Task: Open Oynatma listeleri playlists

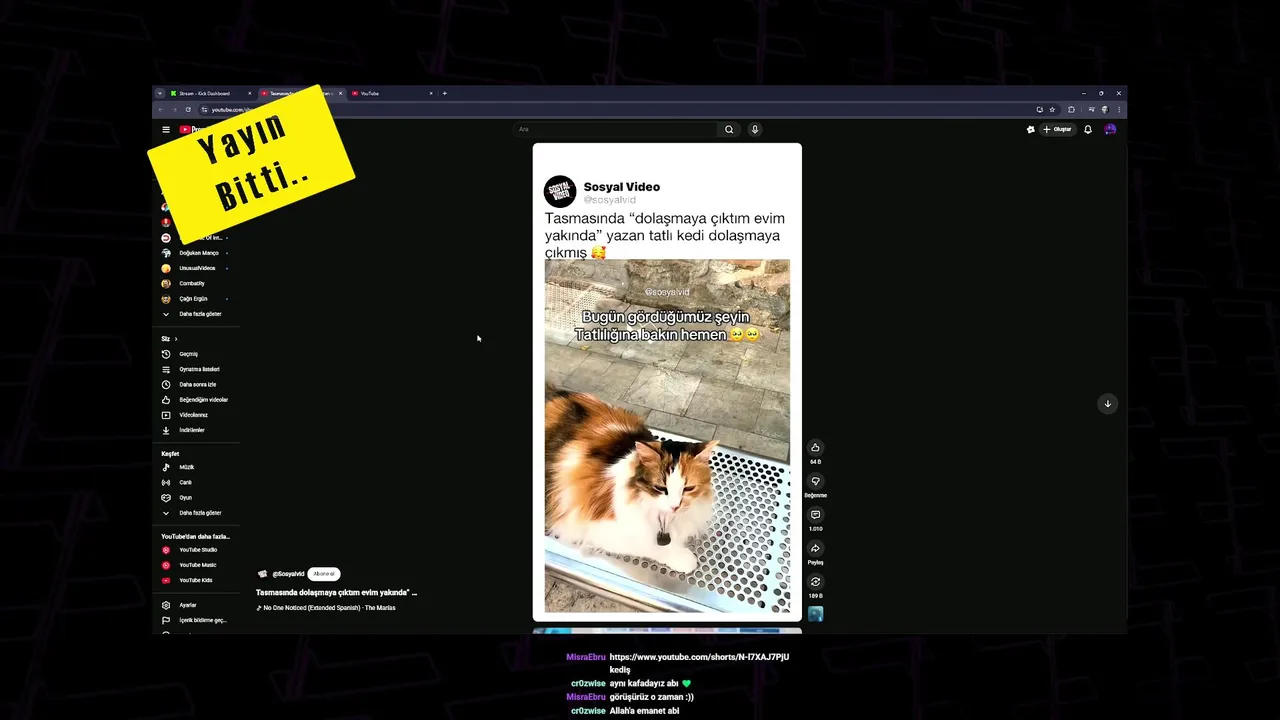Action: point(198,369)
